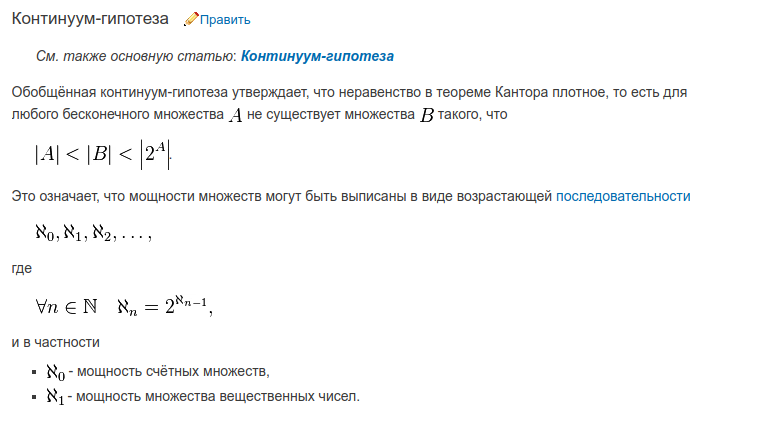Click the formula with ∀n ∈ ℕ
Screen dimensions: 776x438
point(124,306)
